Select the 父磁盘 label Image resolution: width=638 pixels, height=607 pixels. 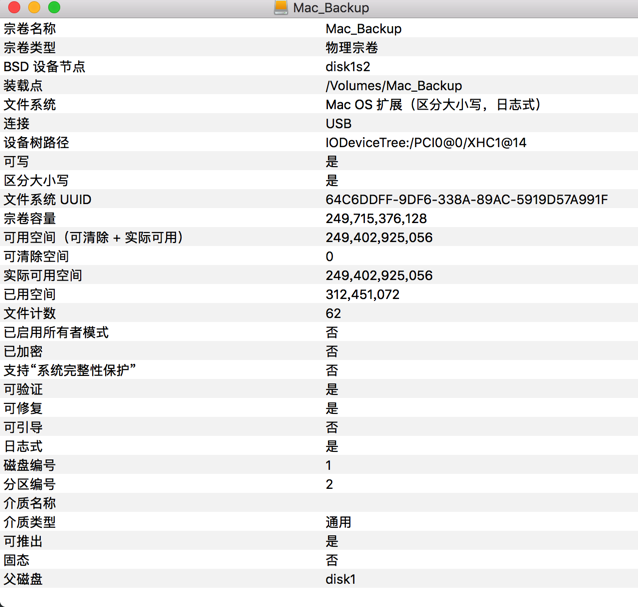pyautogui.click(x=23, y=579)
